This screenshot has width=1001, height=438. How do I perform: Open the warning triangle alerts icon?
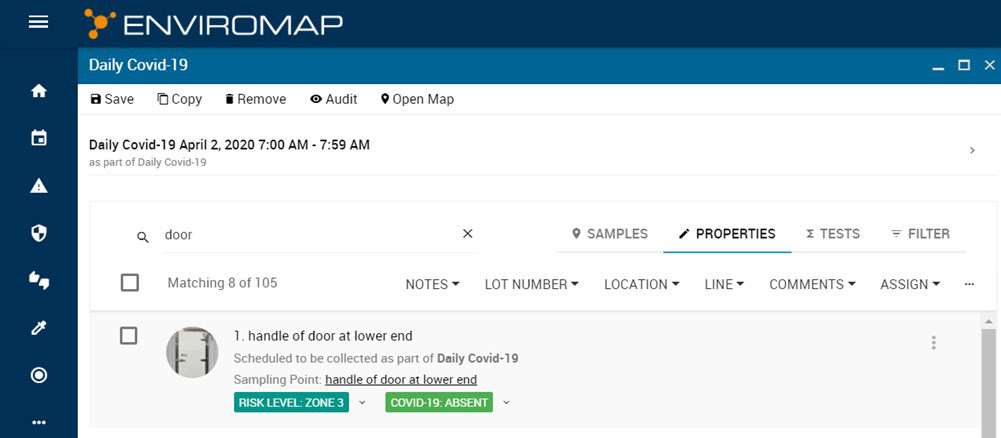(x=39, y=186)
